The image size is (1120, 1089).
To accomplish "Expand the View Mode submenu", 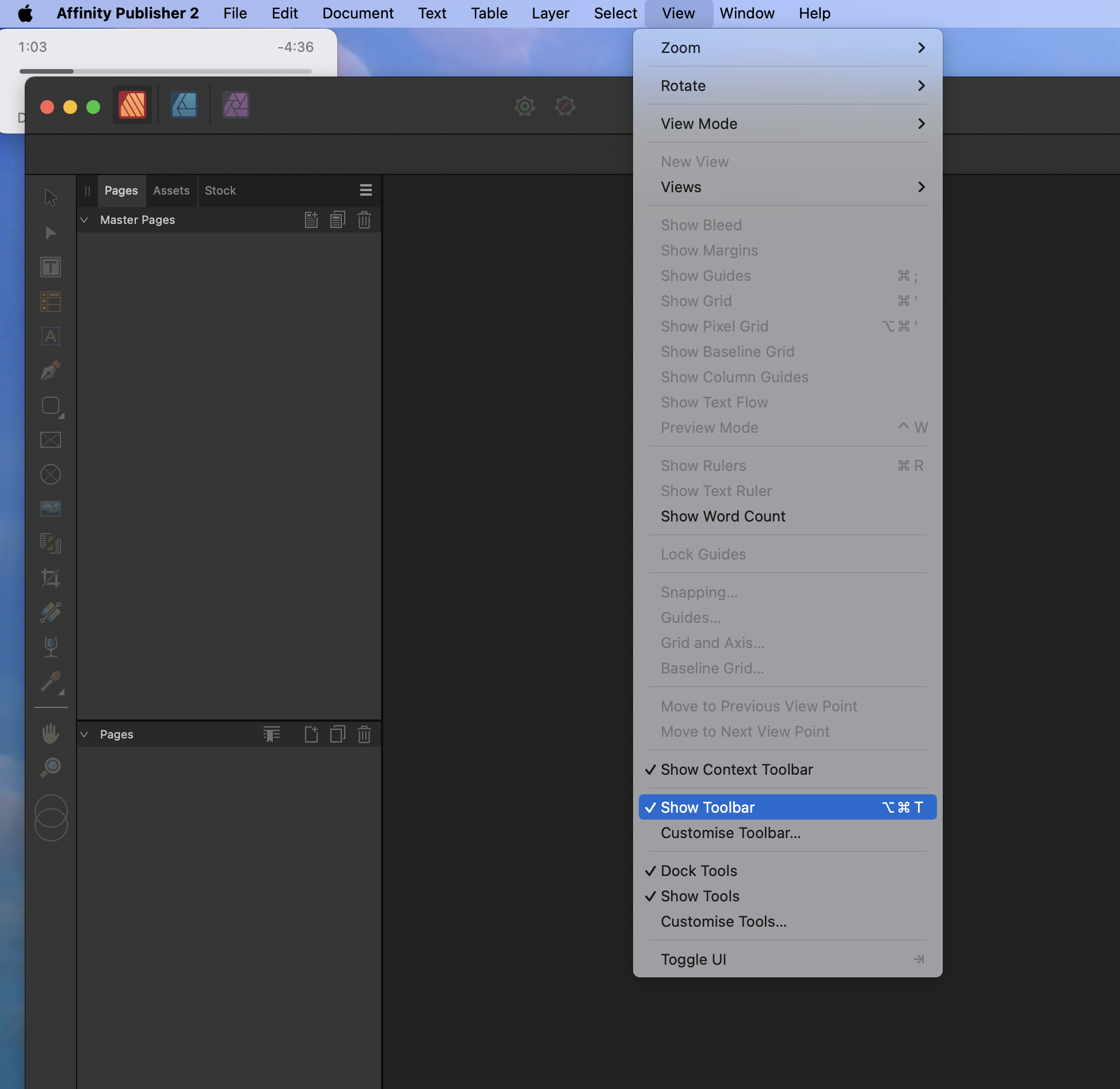I will (787, 124).
